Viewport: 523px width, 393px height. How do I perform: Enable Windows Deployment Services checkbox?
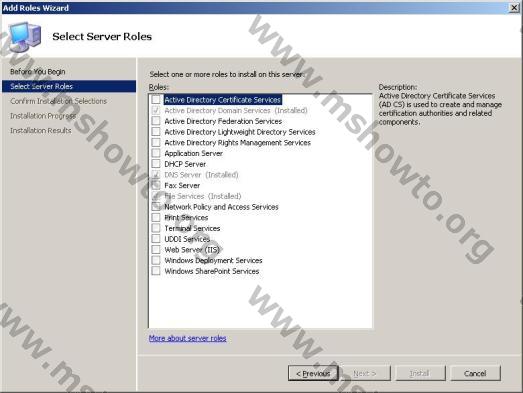pyautogui.click(x=156, y=260)
